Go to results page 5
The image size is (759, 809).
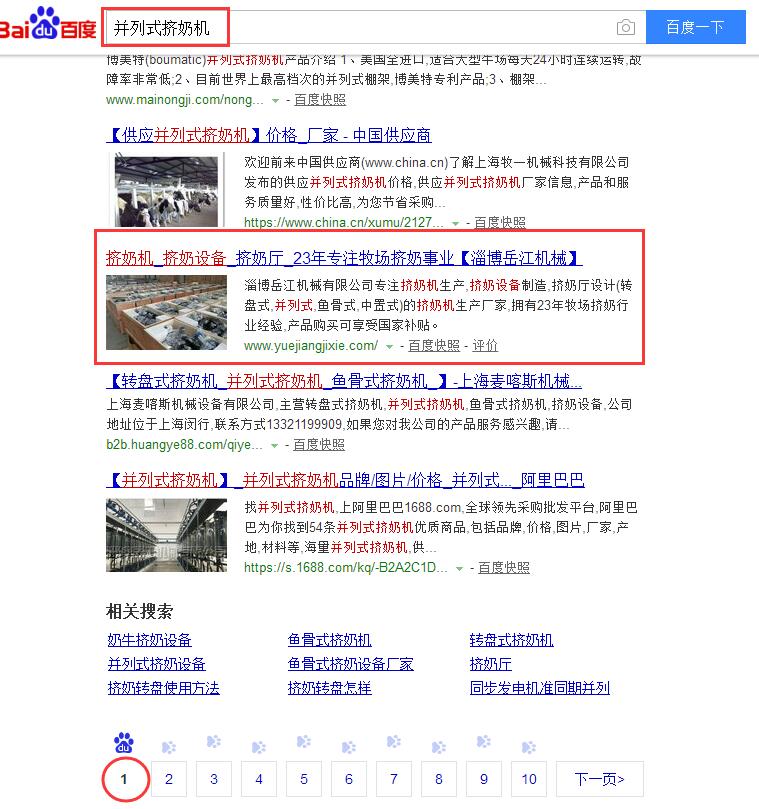pos(304,779)
